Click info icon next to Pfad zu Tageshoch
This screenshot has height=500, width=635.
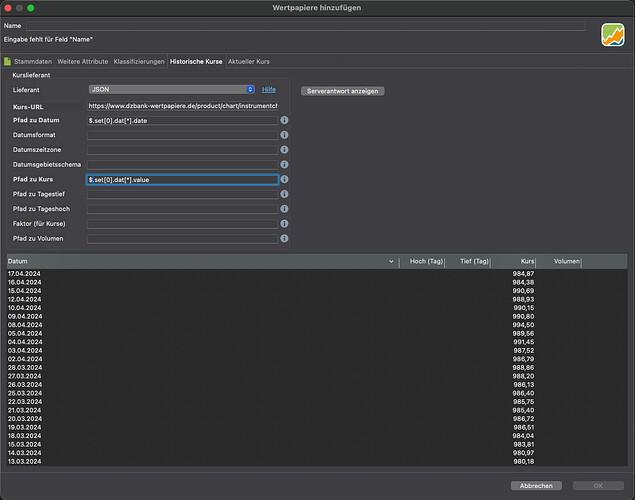click(x=284, y=209)
